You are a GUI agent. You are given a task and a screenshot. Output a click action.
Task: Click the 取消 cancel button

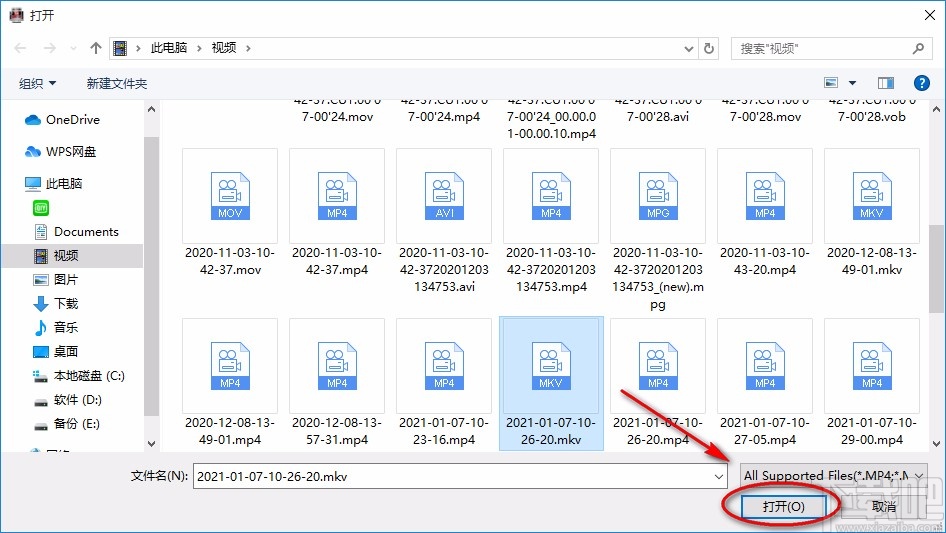(x=883, y=506)
